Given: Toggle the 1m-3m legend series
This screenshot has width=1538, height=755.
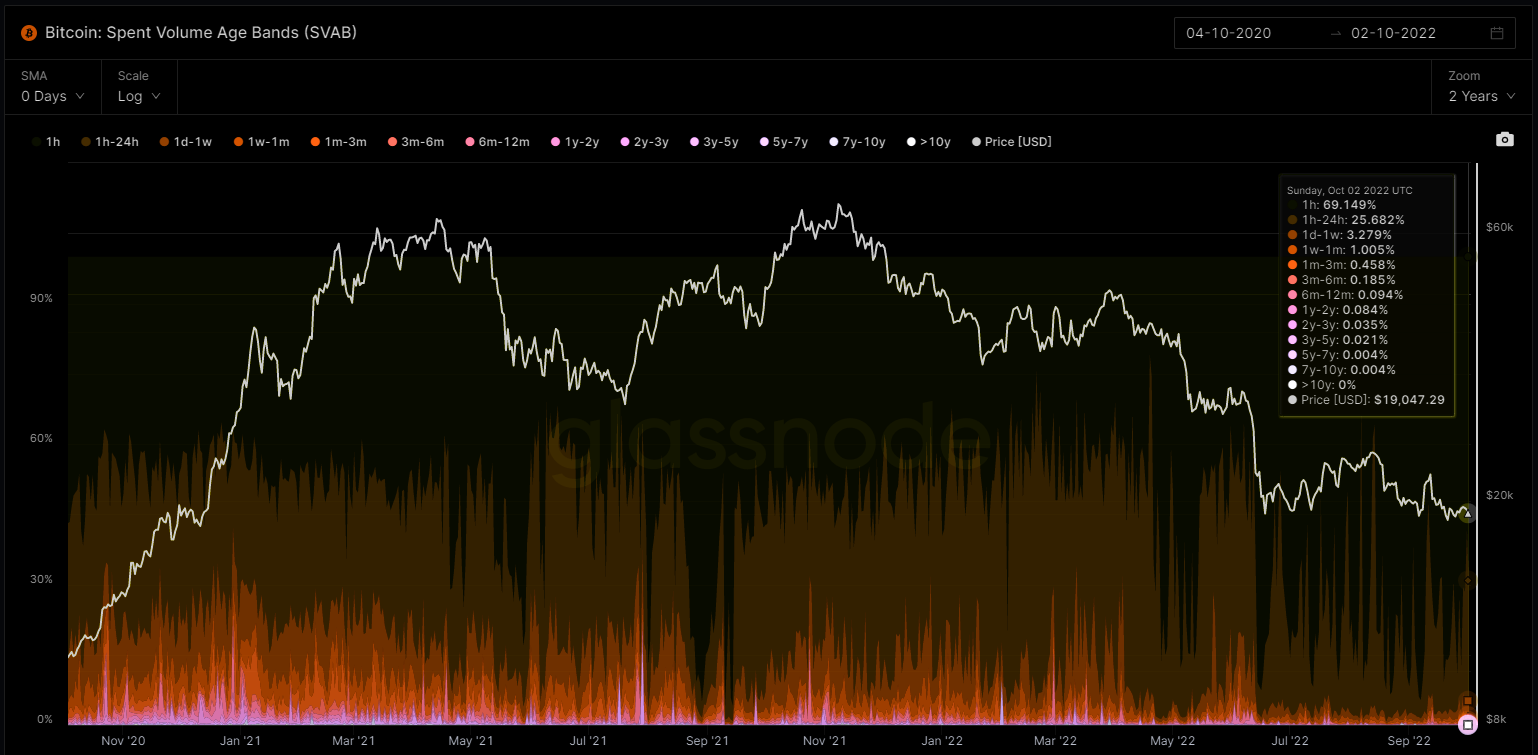Looking at the screenshot, I should pos(337,142).
